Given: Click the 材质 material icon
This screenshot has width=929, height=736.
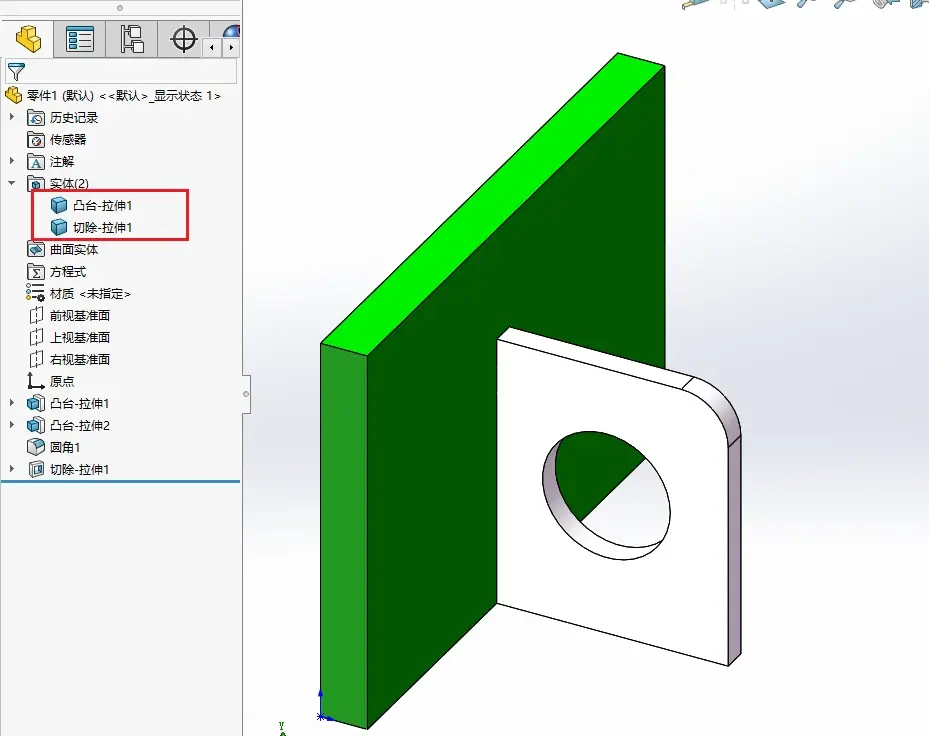Looking at the screenshot, I should click(35, 293).
